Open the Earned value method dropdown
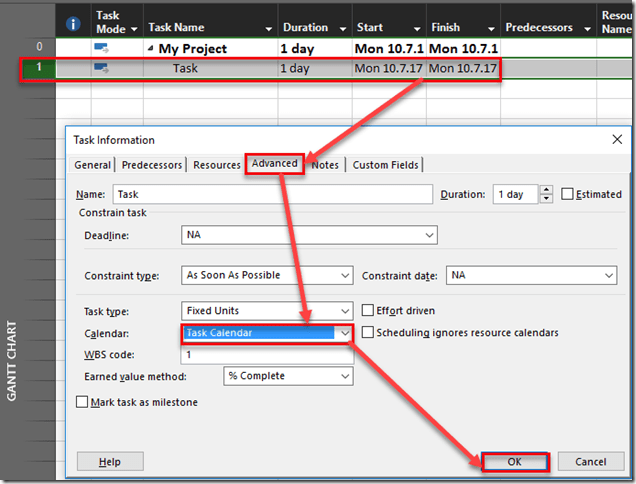Screen dimensions: 636x484 (x=345, y=376)
